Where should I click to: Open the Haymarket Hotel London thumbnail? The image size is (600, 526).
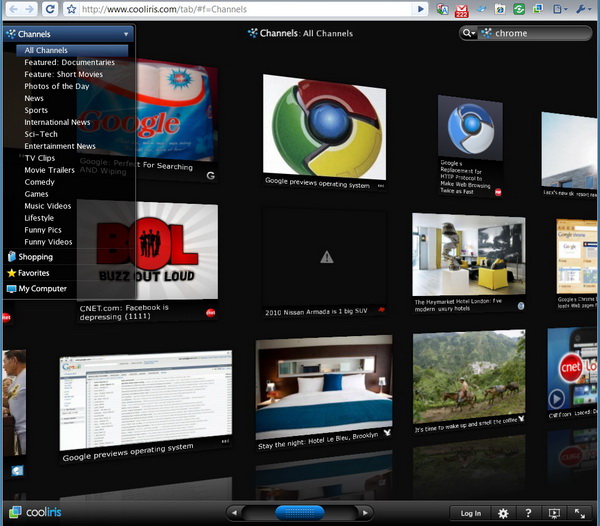pyautogui.click(x=469, y=254)
